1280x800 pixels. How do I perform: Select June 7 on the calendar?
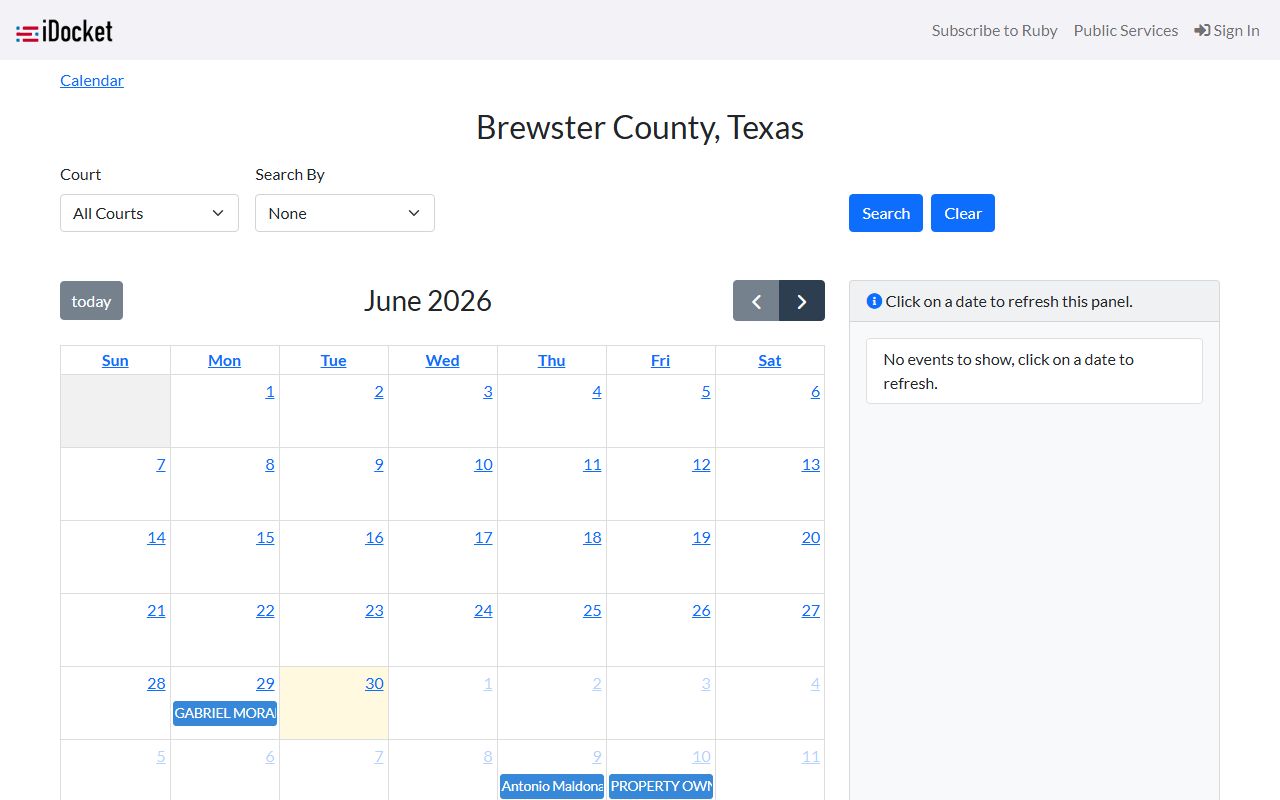coord(160,464)
